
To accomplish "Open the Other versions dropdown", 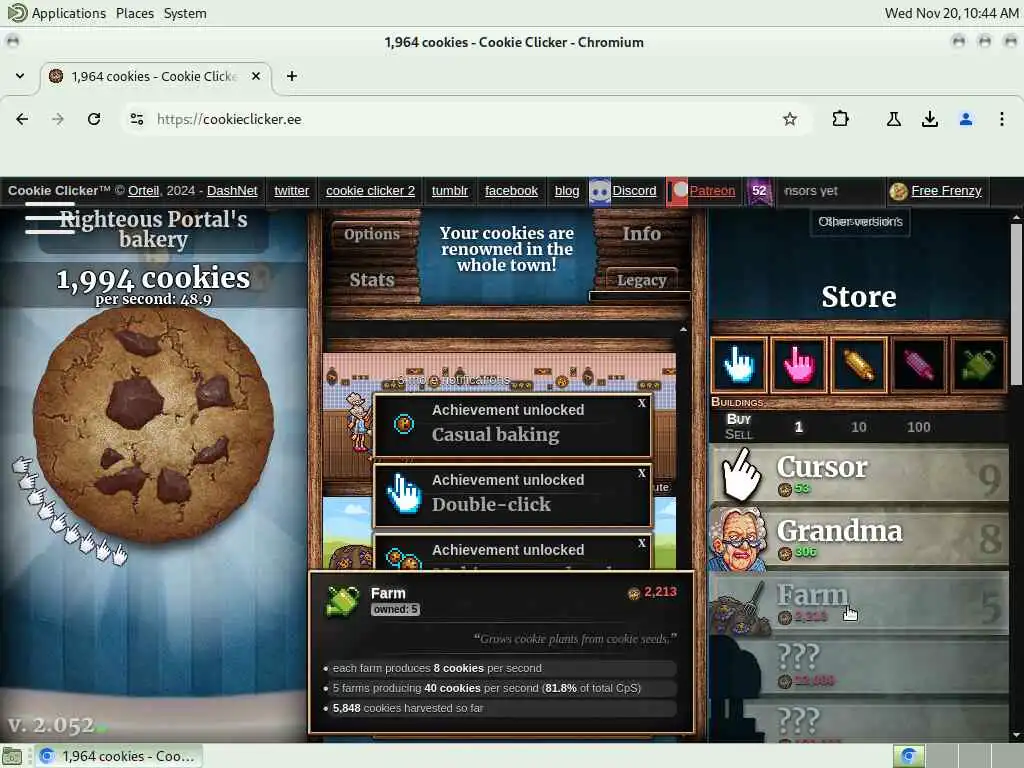I will coord(860,221).
